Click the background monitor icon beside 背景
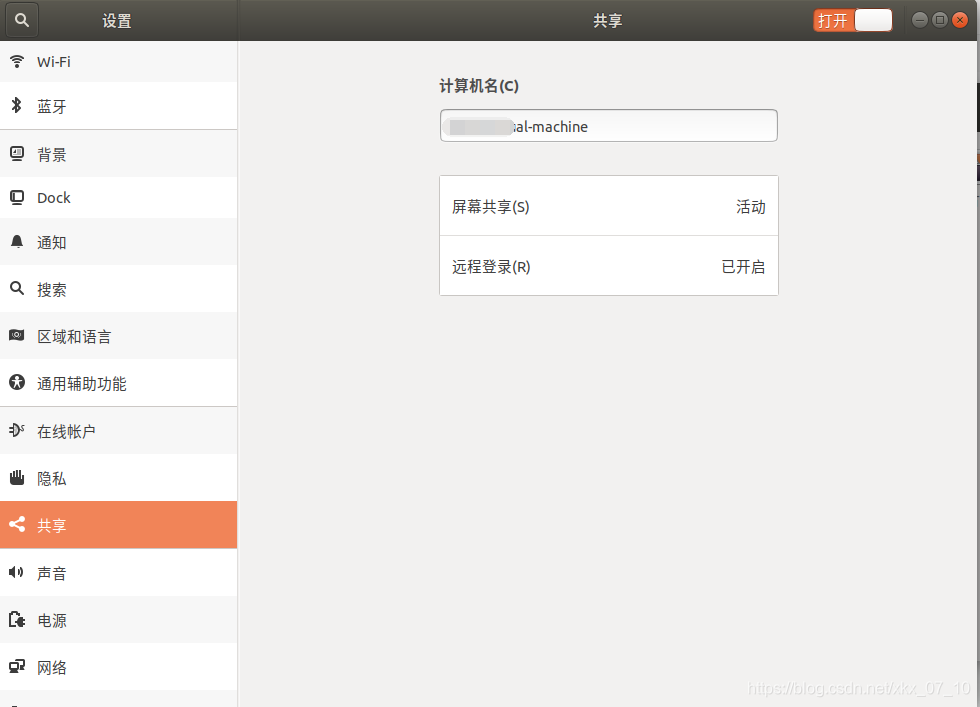 pos(17,153)
